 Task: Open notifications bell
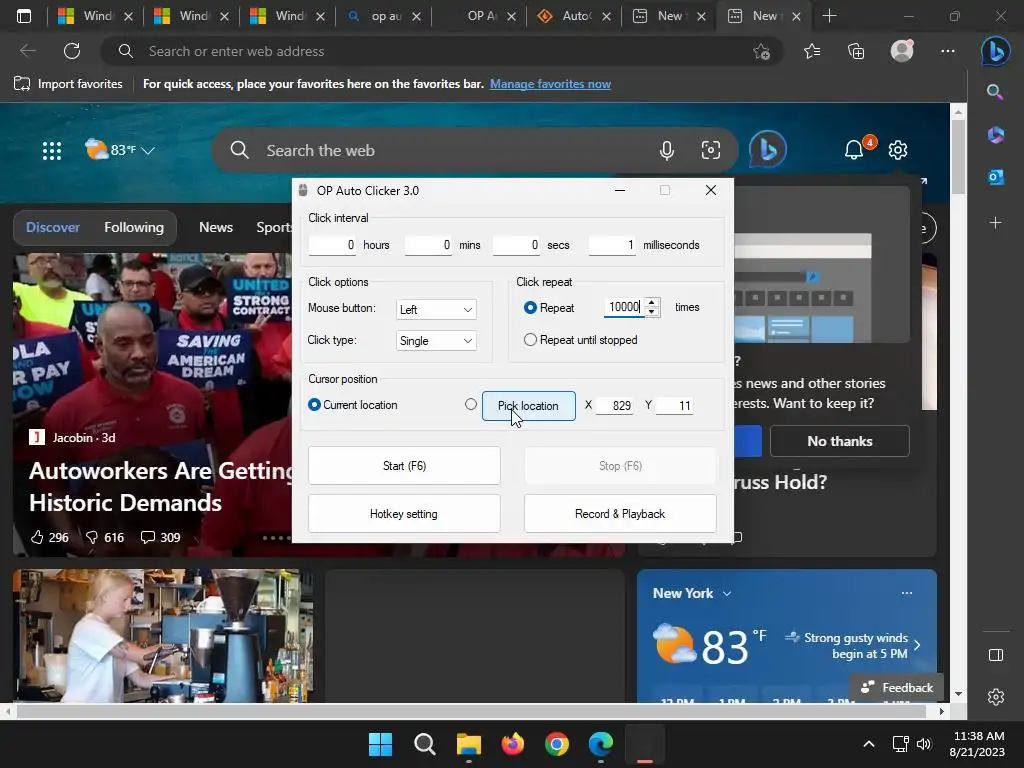click(854, 150)
